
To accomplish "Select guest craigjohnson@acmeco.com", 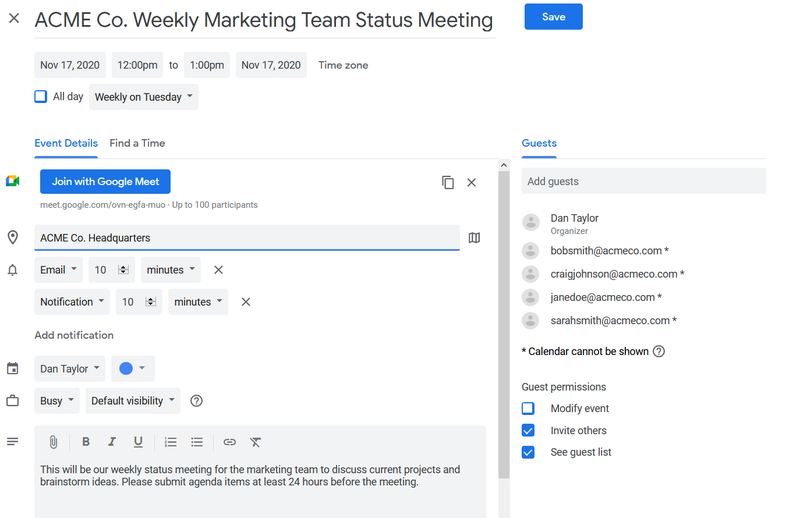I will [617, 274].
